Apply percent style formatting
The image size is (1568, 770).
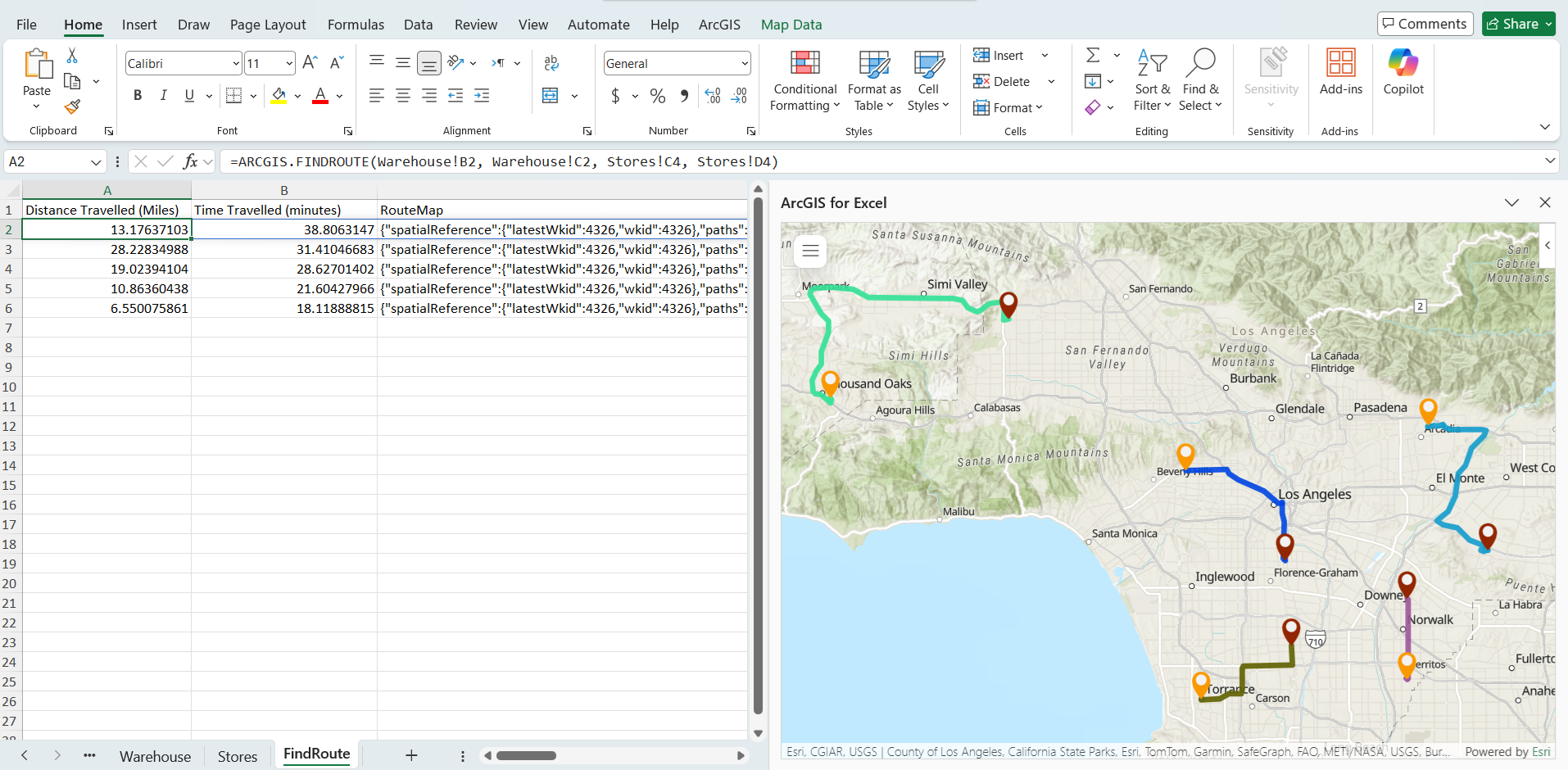click(x=657, y=96)
